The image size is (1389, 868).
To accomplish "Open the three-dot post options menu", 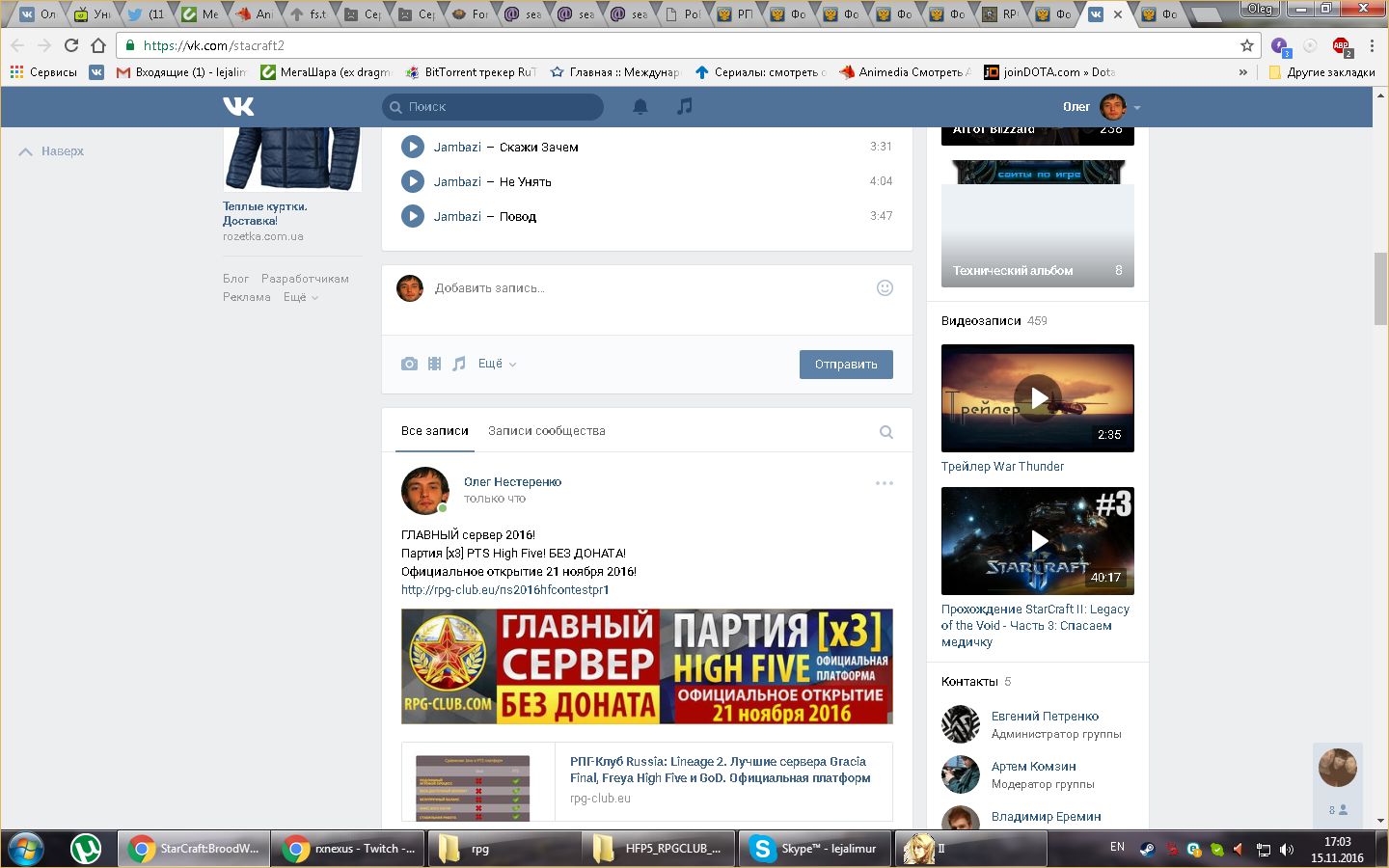I will pos(885,482).
